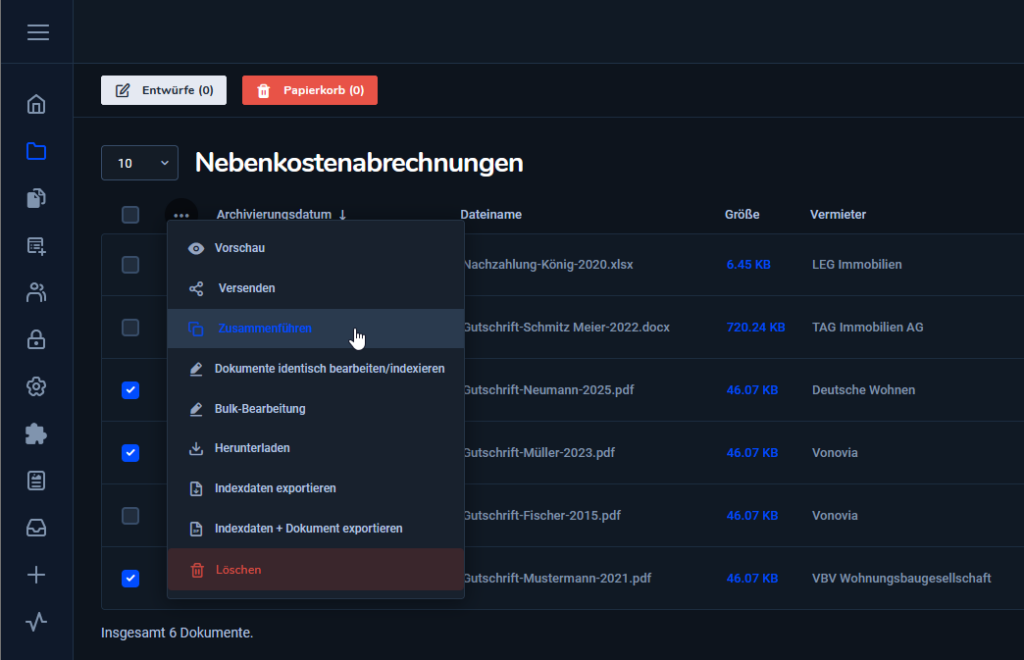Click the 6.45 KB size value

[748, 264]
